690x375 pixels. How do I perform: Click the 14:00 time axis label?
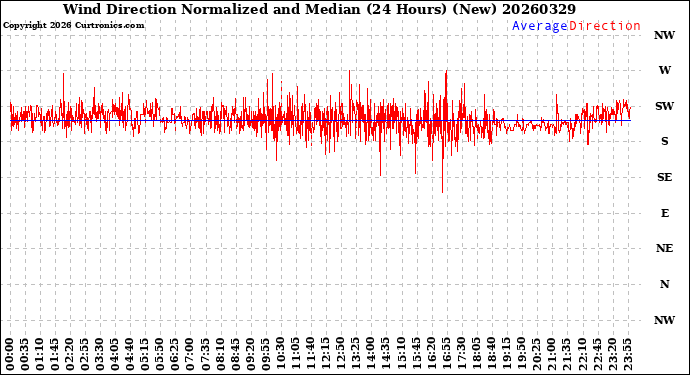coord(370,355)
